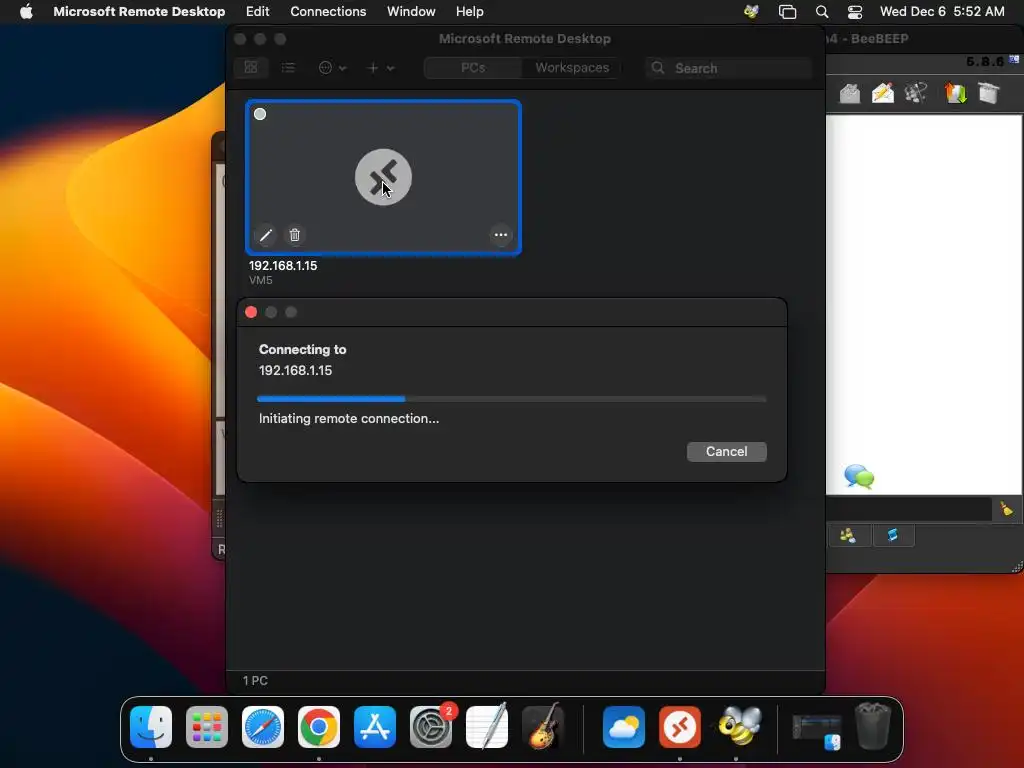This screenshot has height=768, width=1024.
Task: Switch to grid view in Remote Desktop
Action: (251, 68)
